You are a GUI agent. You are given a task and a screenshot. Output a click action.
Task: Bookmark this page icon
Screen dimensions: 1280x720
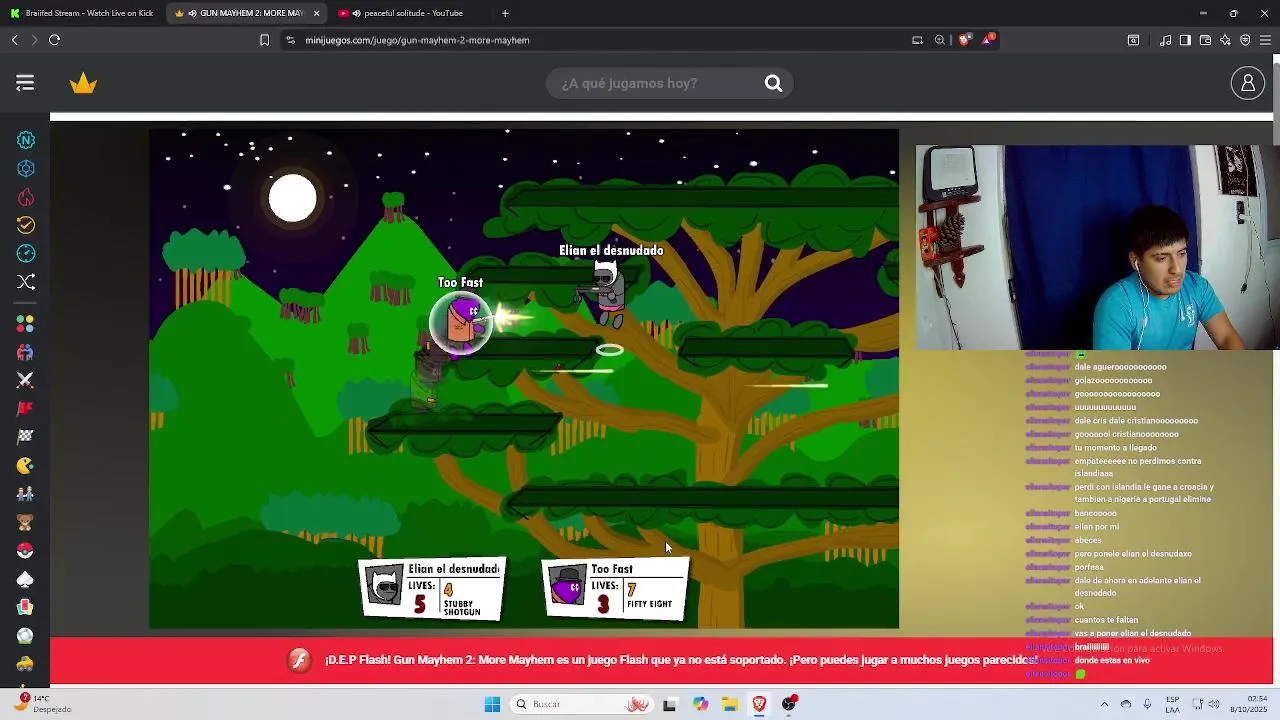pyautogui.click(x=264, y=40)
